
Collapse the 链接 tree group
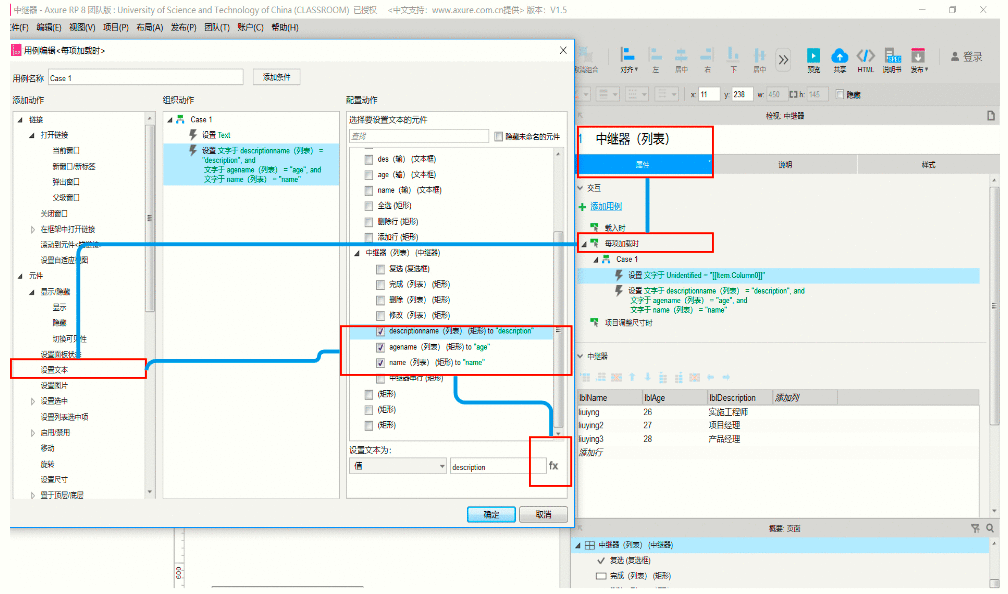coord(20,120)
